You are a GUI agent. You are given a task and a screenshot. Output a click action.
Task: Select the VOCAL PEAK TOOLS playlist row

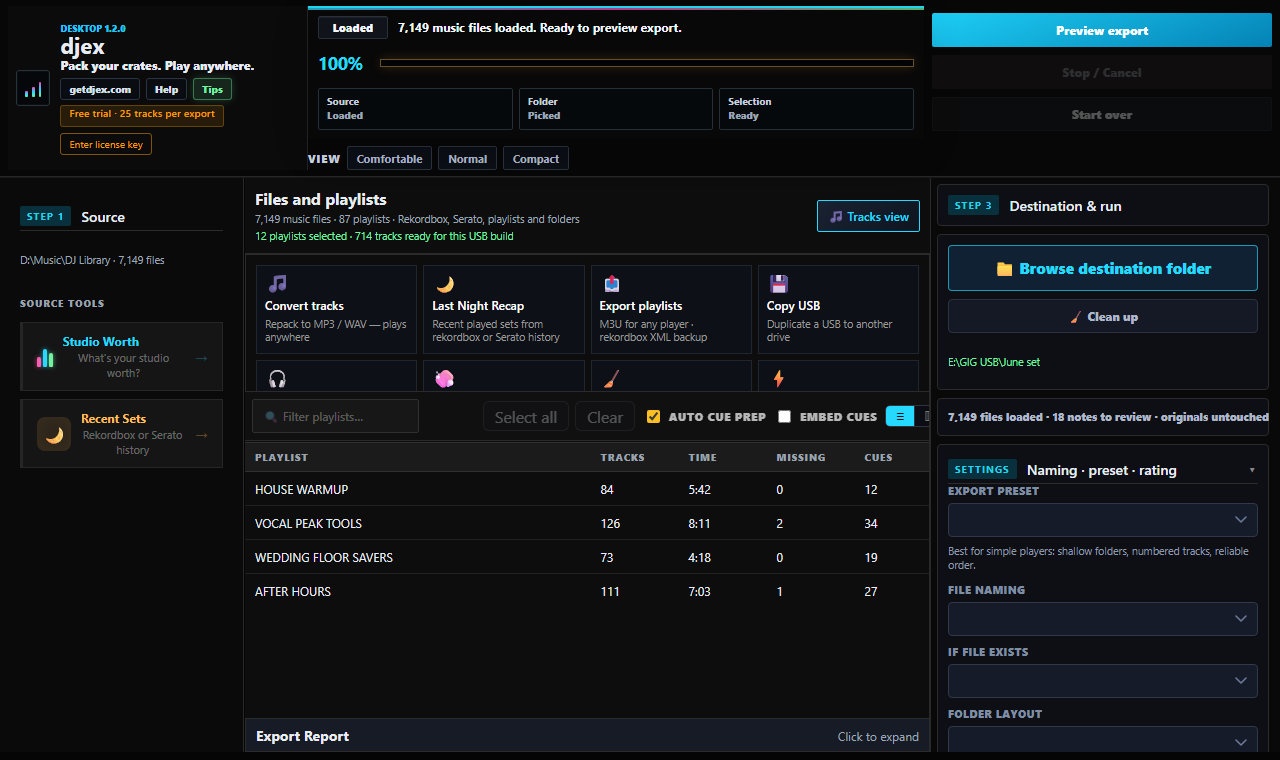587,524
